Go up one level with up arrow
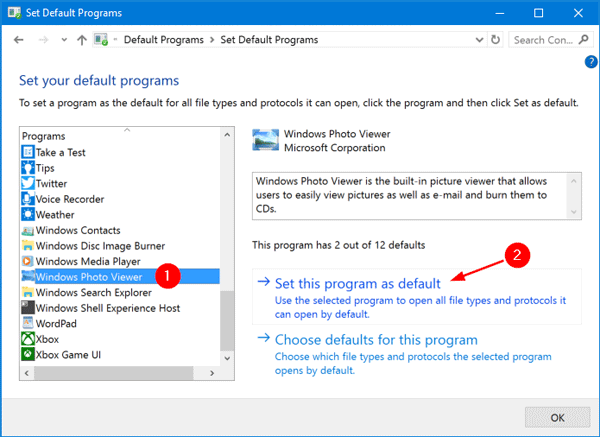This screenshot has height=437, width=600. click(x=82, y=40)
